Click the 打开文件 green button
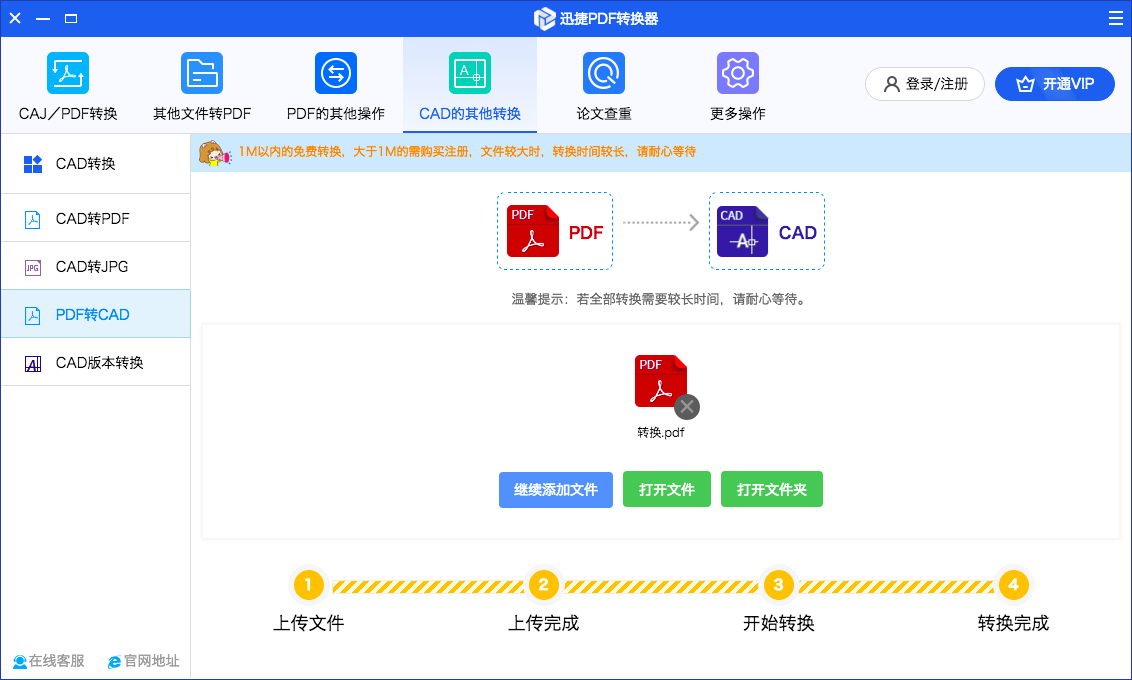1132x680 pixels. click(667, 489)
